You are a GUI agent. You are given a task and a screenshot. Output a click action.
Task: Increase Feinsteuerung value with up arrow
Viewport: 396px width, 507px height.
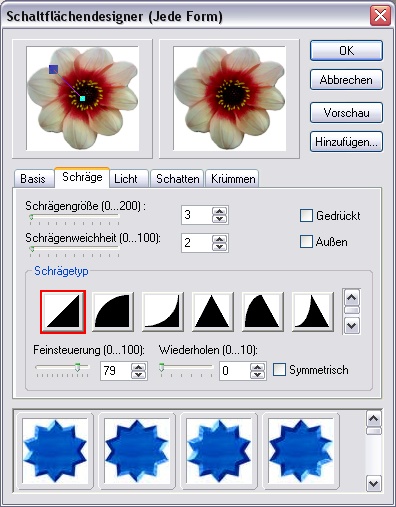coord(139,367)
